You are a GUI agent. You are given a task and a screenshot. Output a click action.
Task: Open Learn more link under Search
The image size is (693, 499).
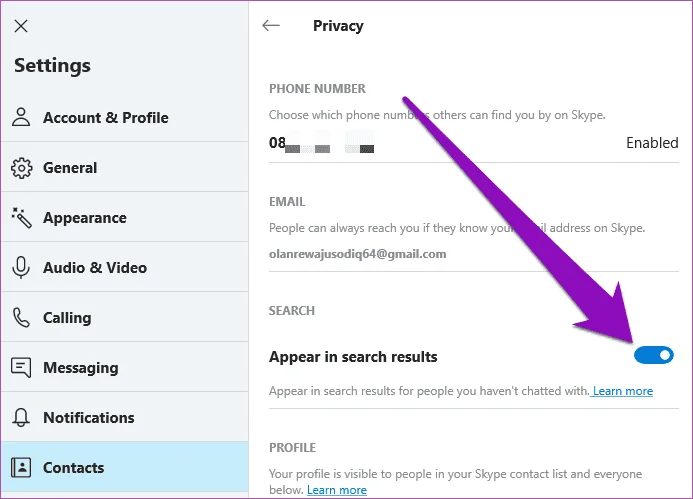click(623, 391)
